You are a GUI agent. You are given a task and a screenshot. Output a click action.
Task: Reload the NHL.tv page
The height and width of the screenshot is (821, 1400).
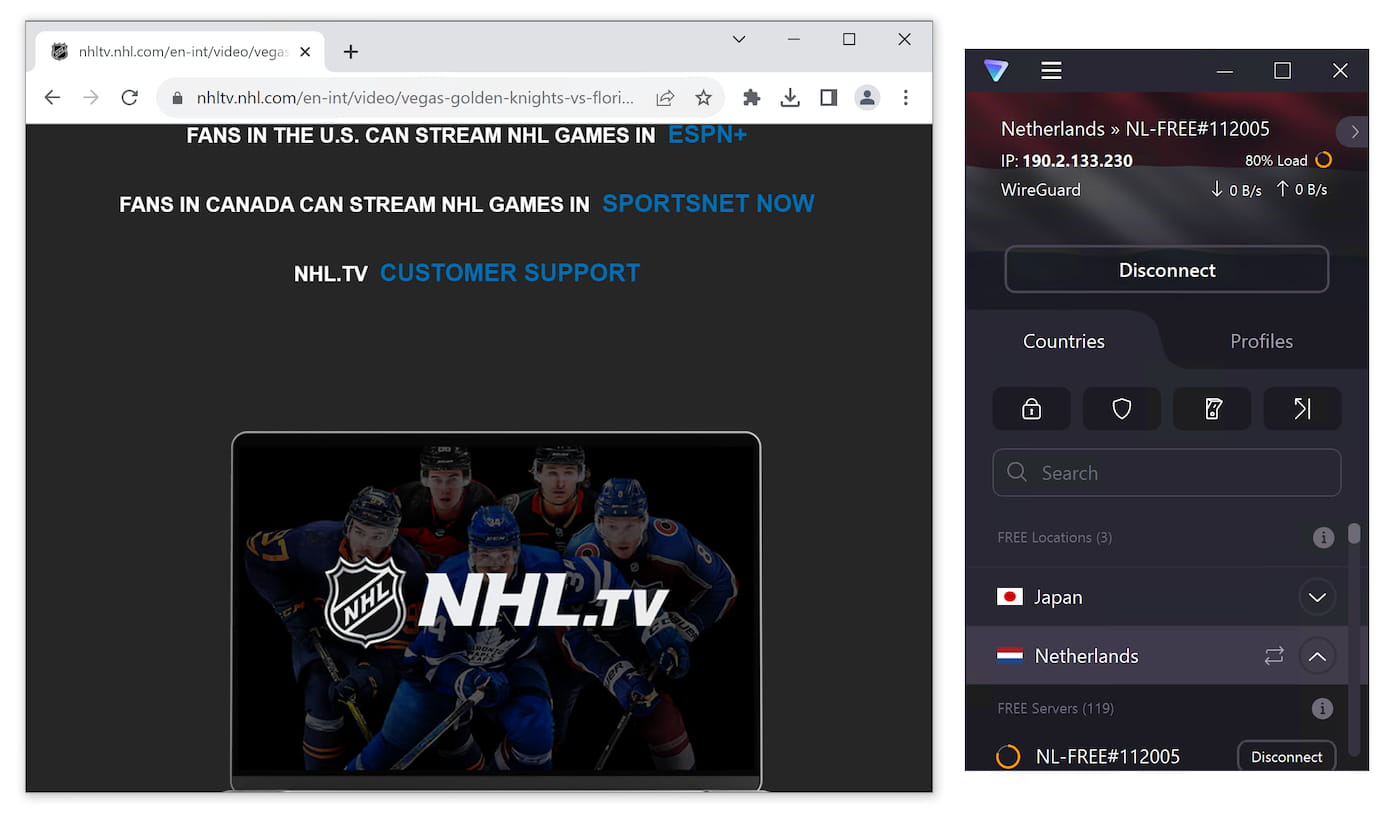point(129,97)
